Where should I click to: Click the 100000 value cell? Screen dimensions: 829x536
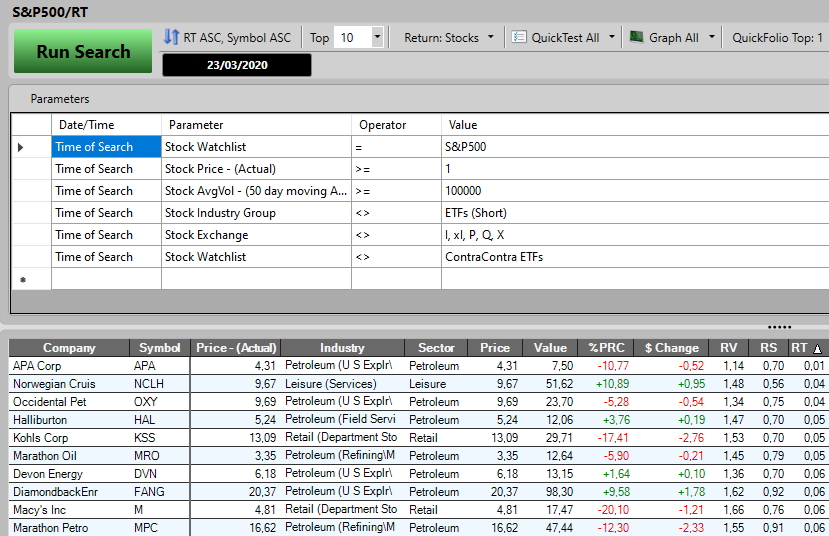coord(634,191)
